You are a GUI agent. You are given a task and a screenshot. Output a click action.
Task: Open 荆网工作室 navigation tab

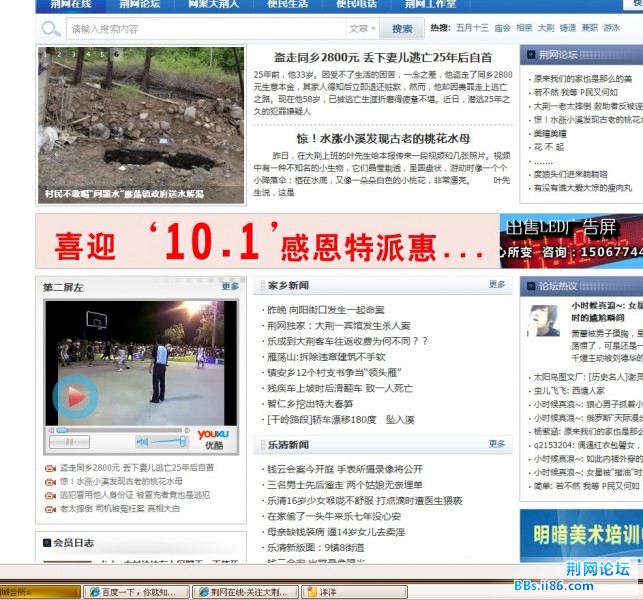point(430,4)
